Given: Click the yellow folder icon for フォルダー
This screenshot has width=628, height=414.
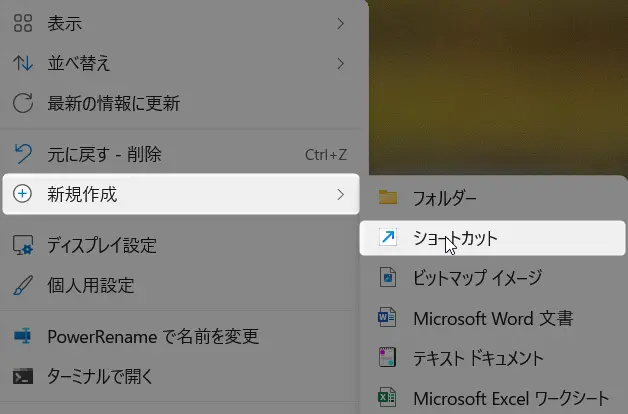Looking at the screenshot, I should click(387, 198).
